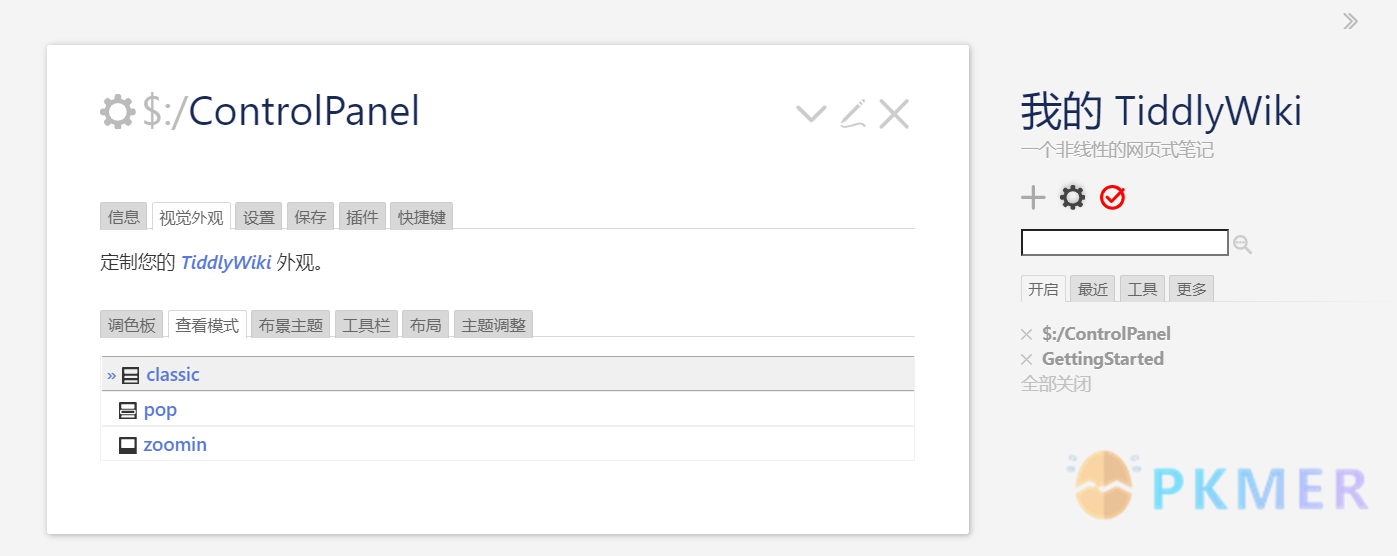This screenshot has width=1397, height=556.
Task: Close the ControlPanel tiddler with X icon
Action: point(894,114)
